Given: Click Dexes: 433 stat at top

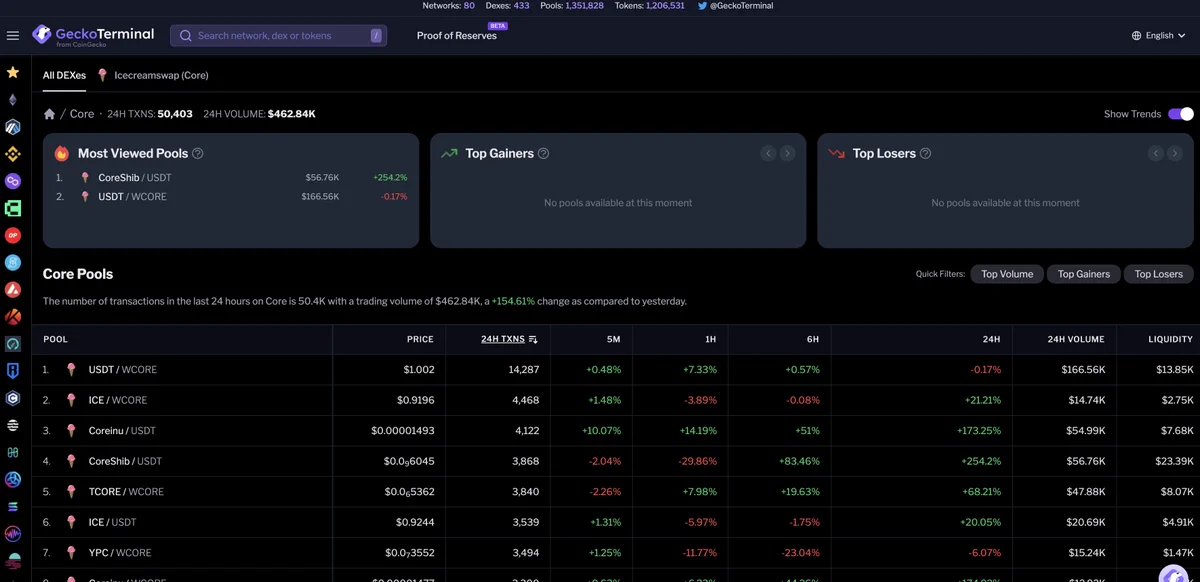Looking at the screenshot, I should (507, 6).
